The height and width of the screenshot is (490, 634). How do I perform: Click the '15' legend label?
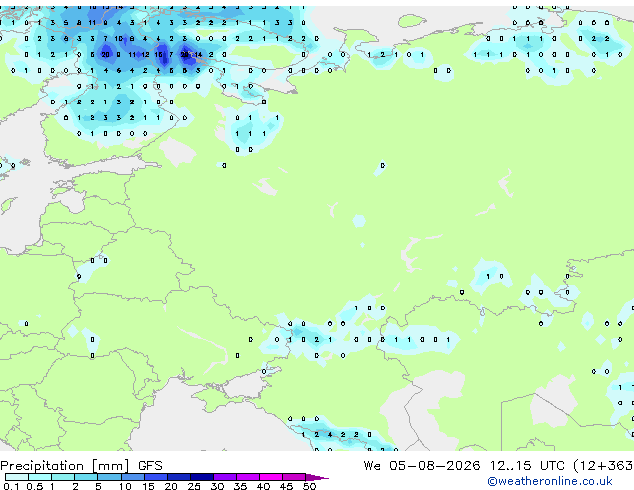[x=148, y=486]
